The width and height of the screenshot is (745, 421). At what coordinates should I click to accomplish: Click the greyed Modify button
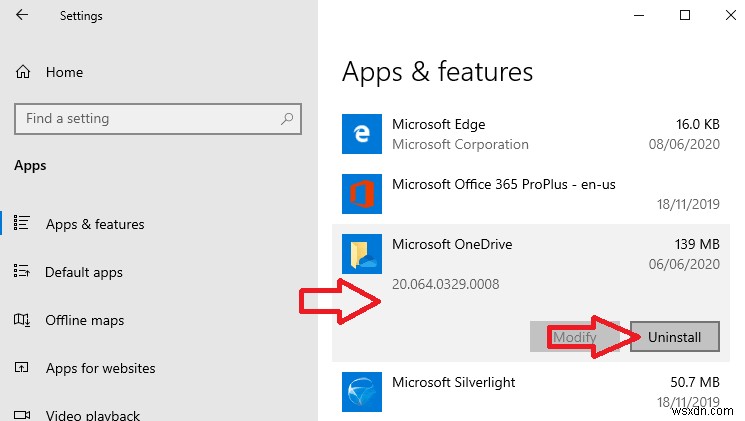pyautogui.click(x=575, y=337)
